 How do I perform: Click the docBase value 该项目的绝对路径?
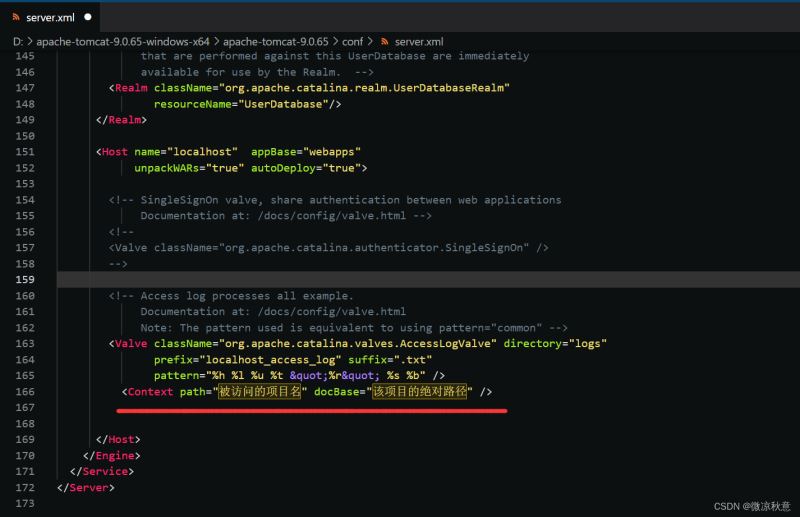click(x=419, y=391)
